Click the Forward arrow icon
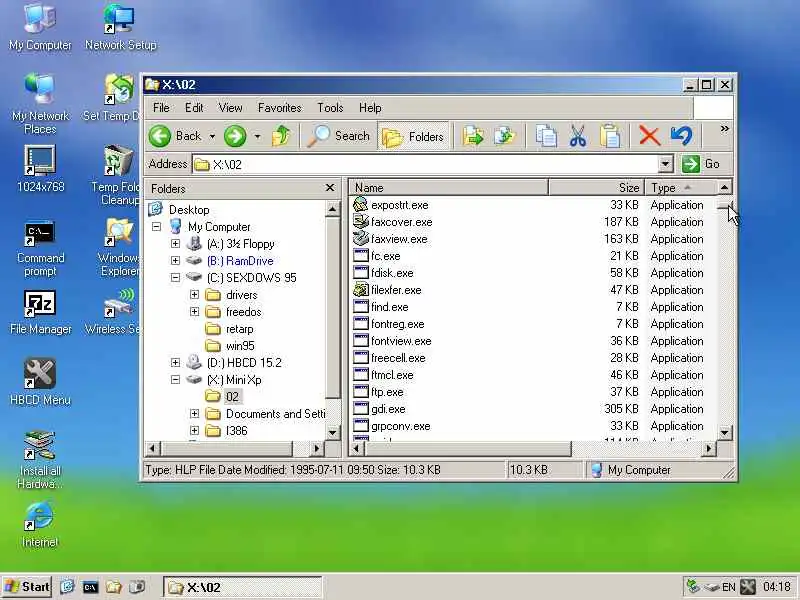 pos(235,136)
